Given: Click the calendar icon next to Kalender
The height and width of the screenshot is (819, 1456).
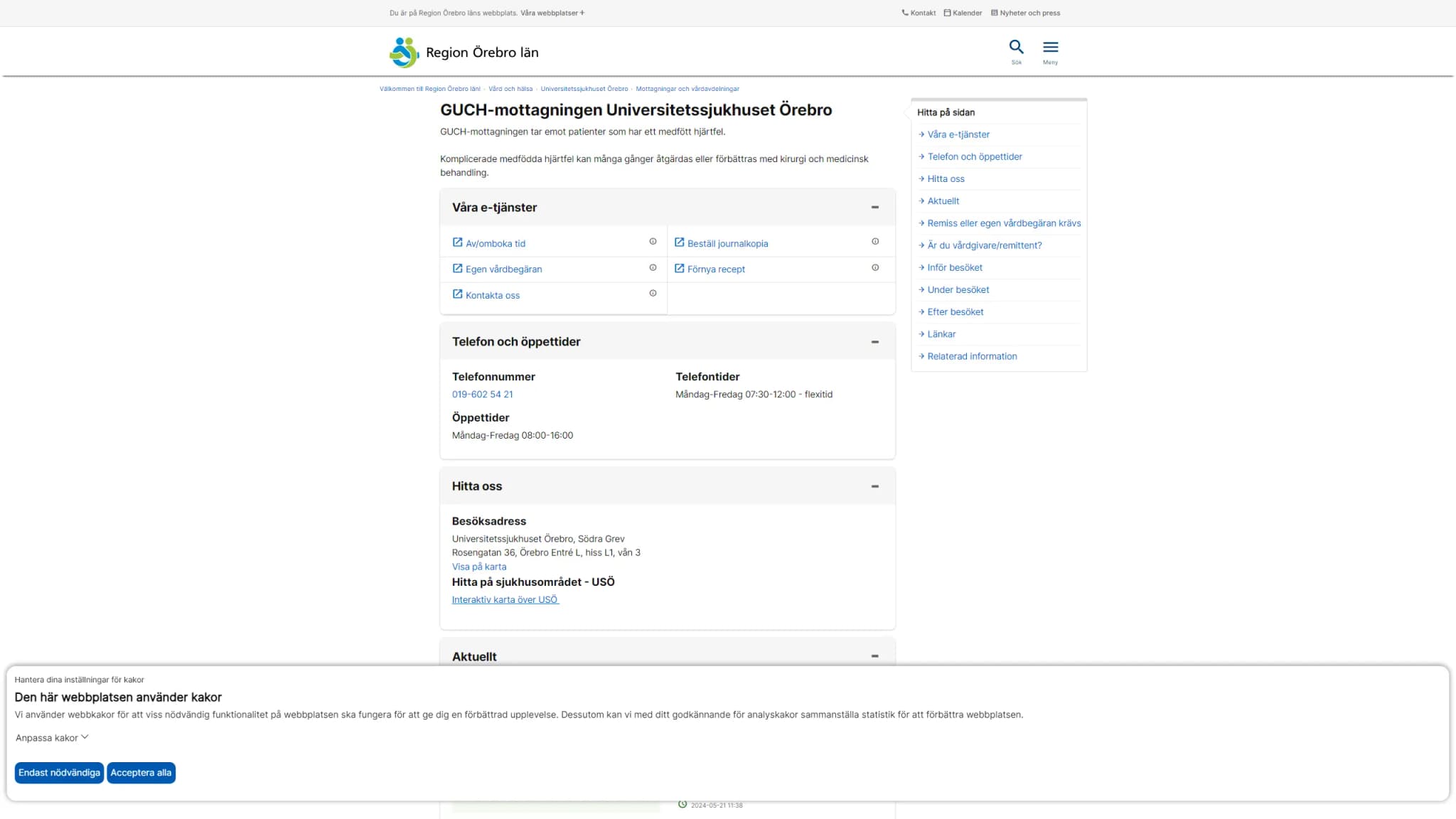Looking at the screenshot, I should click(x=947, y=13).
